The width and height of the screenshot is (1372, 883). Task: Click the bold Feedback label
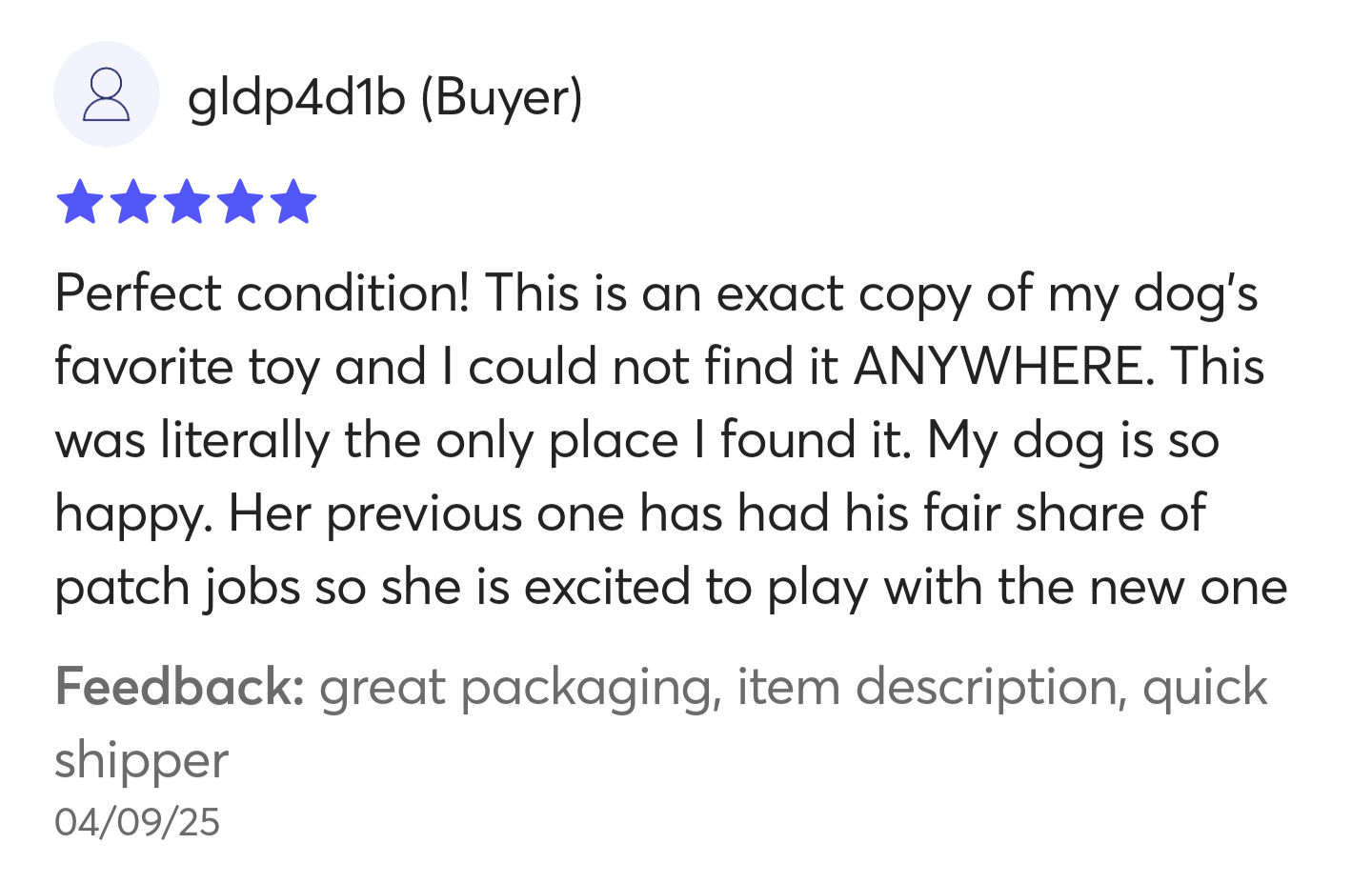[x=179, y=687]
